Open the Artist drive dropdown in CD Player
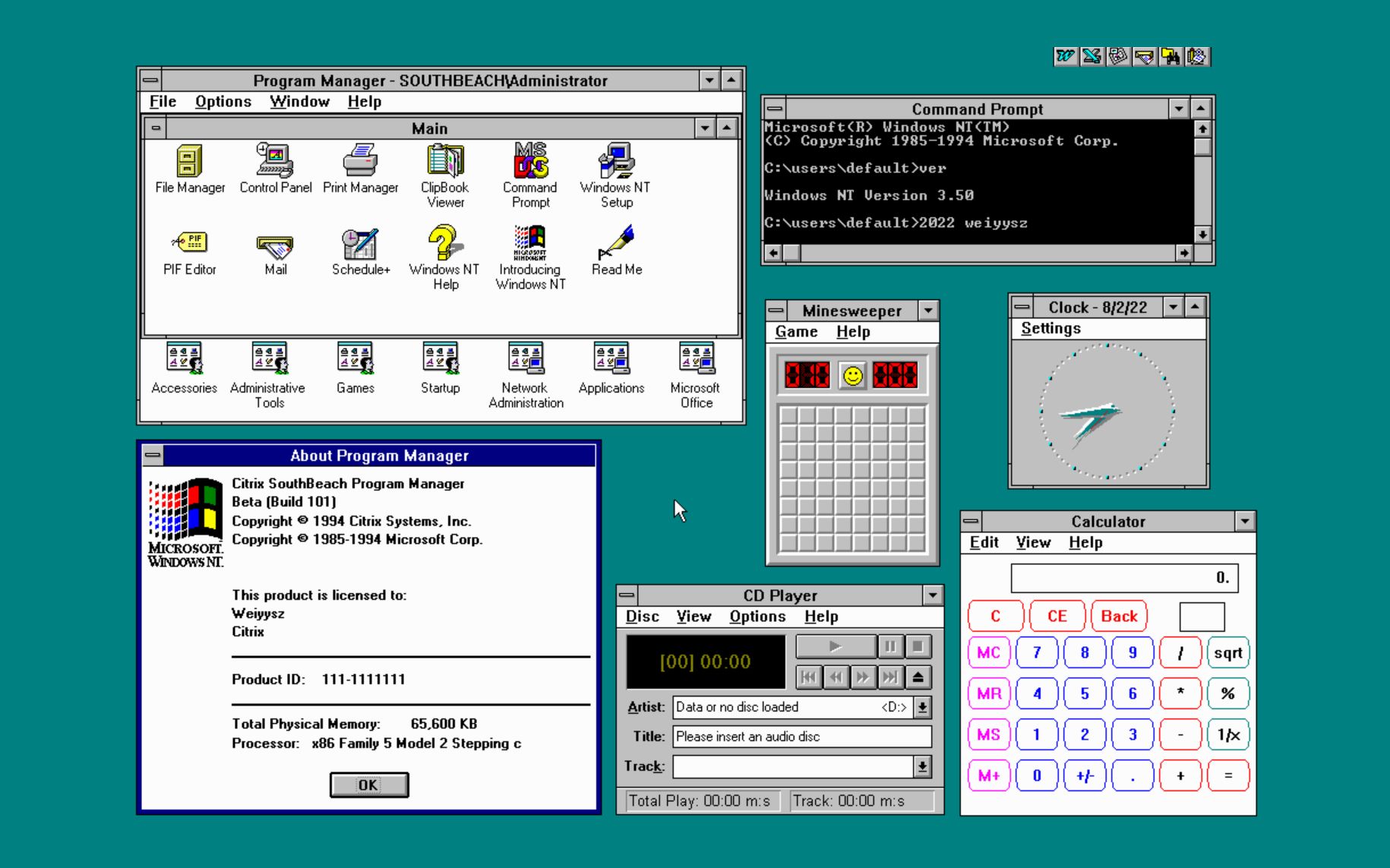 (922, 707)
